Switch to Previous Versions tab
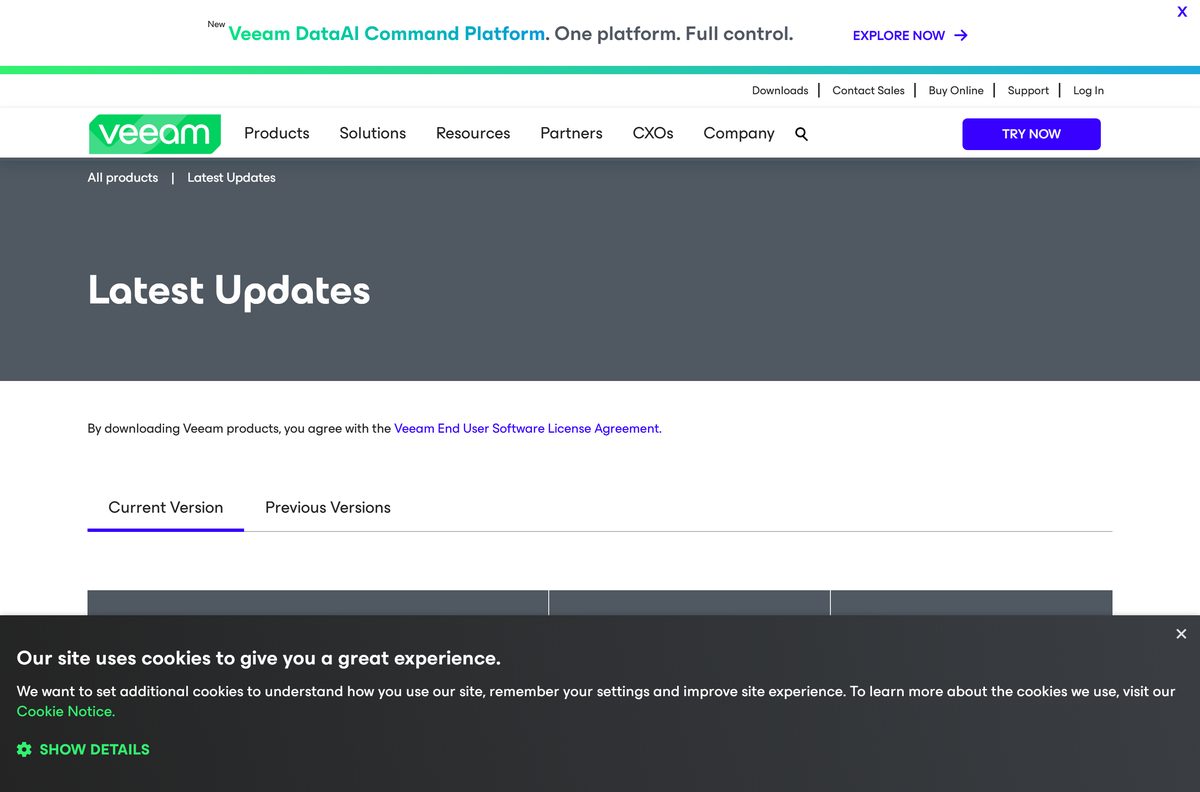1200x792 pixels. click(328, 507)
